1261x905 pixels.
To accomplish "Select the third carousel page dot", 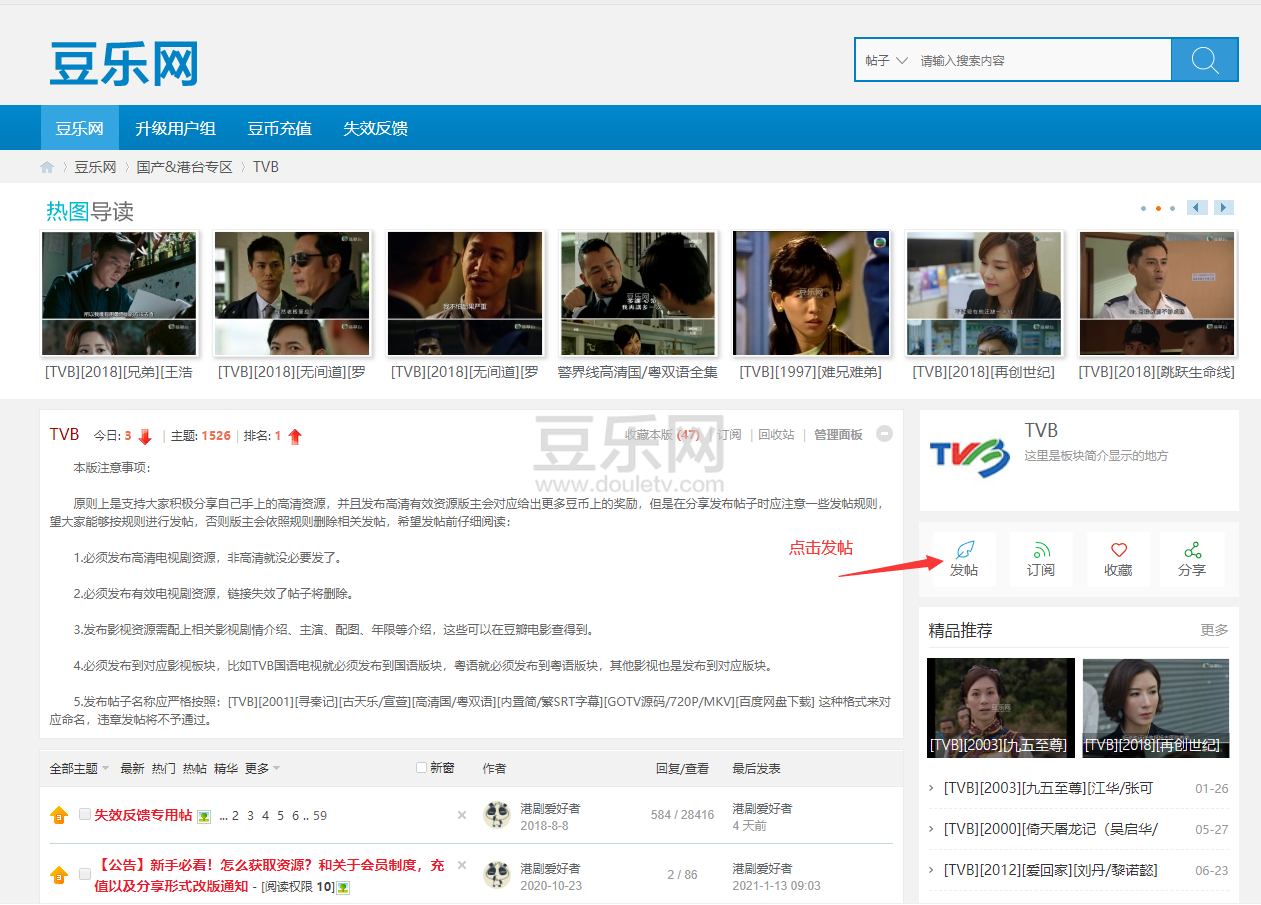I will pos(1172,208).
